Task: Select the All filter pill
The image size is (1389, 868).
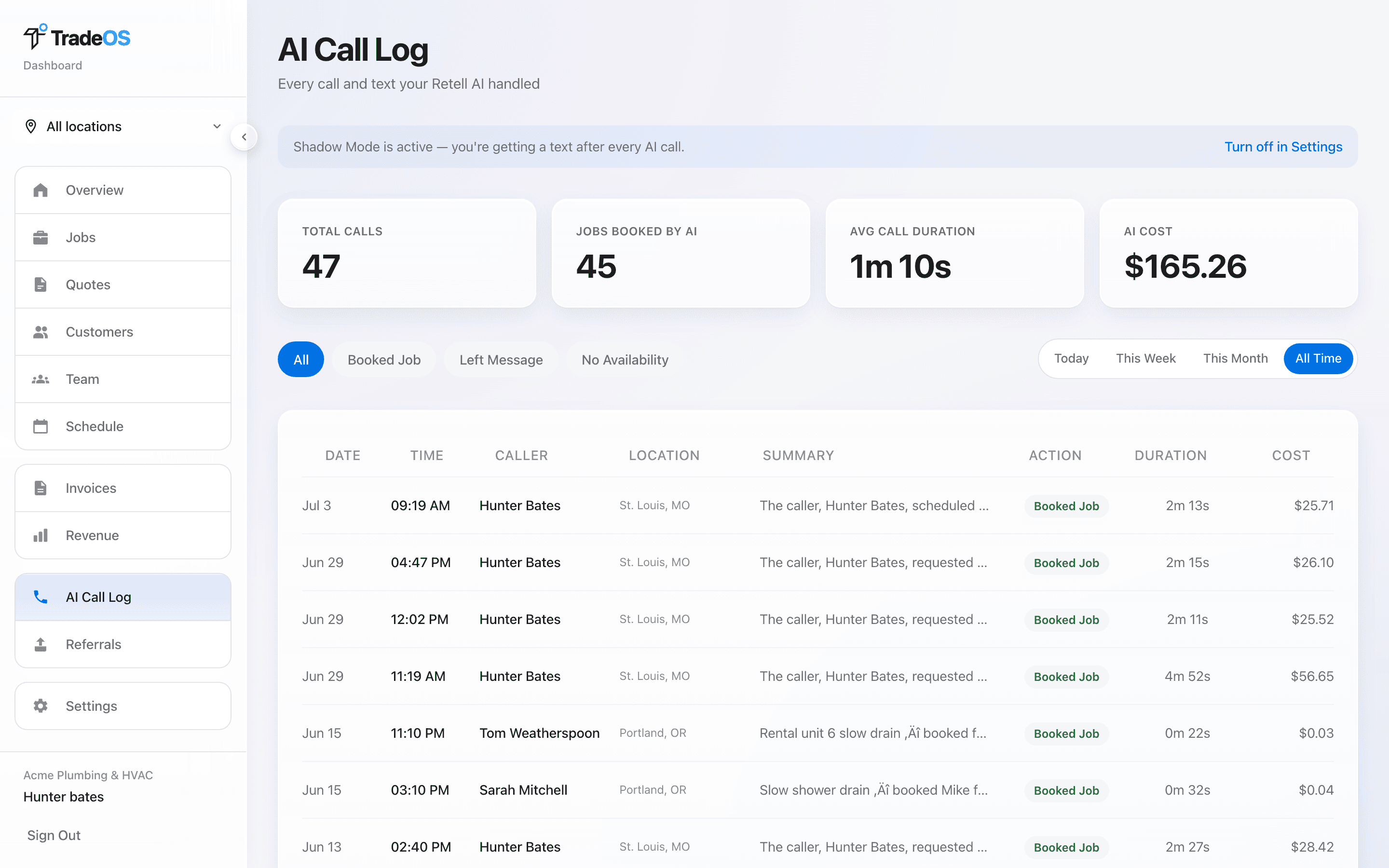Action: coord(301,359)
